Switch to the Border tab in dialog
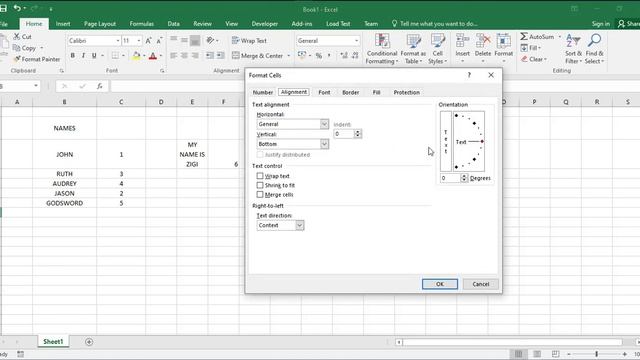 click(x=351, y=92)
